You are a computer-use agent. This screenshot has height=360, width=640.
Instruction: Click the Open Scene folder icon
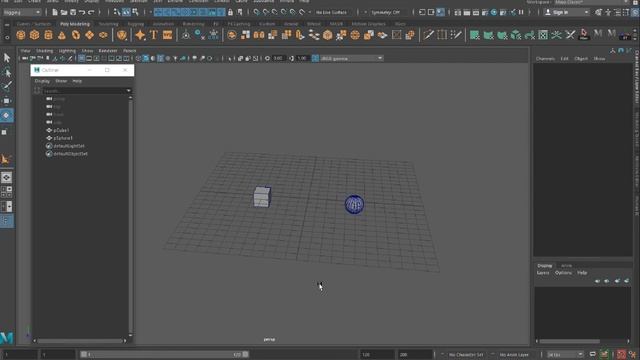point(64,12)
